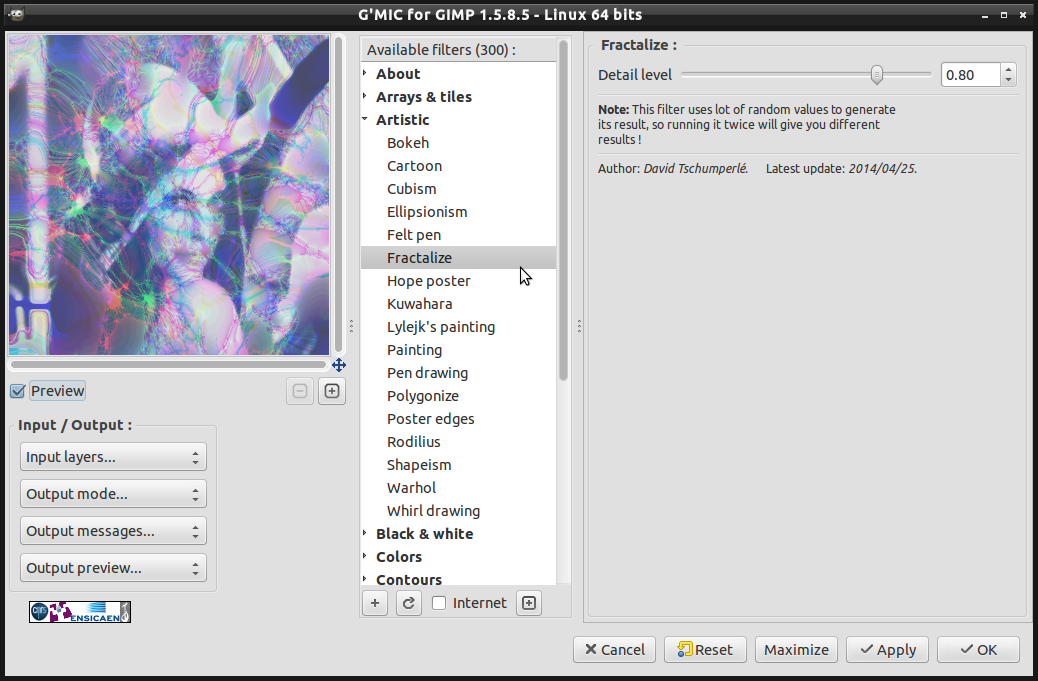Screen dimensions: 1038x681
Task: Confirm with the OK button
Action: point(978,650)
